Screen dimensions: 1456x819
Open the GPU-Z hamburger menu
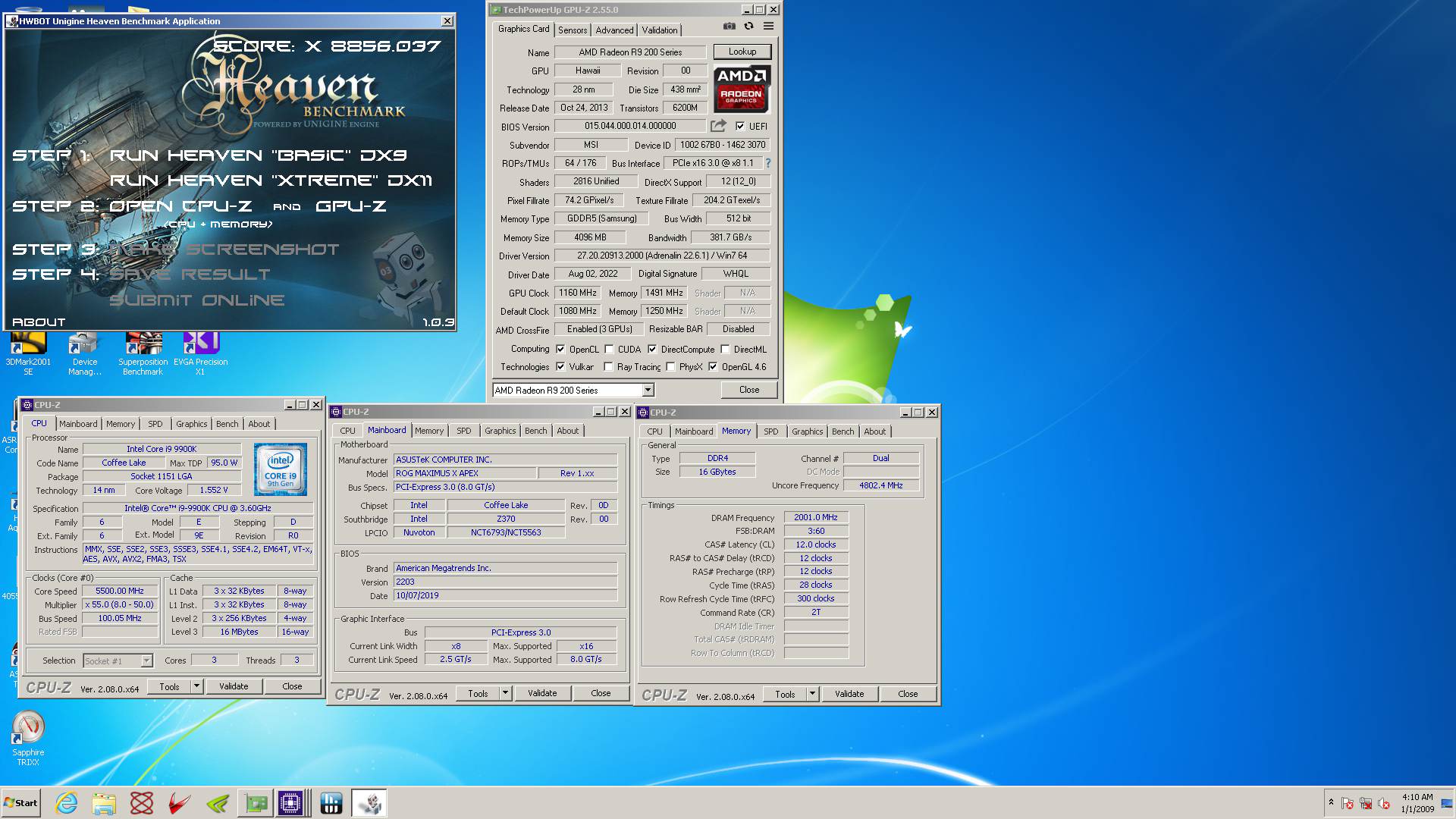pyautogui.click(x=768, y=26)
